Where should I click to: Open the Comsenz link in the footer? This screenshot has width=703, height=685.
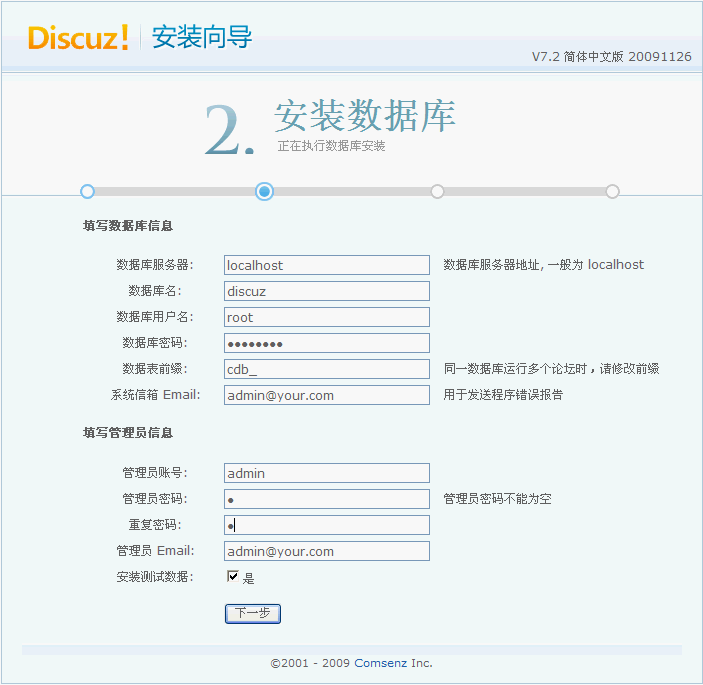click(x=380, y=663)
